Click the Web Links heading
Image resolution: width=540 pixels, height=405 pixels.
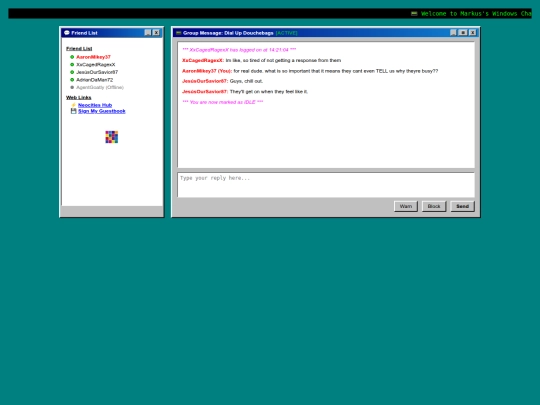point(79,97)
